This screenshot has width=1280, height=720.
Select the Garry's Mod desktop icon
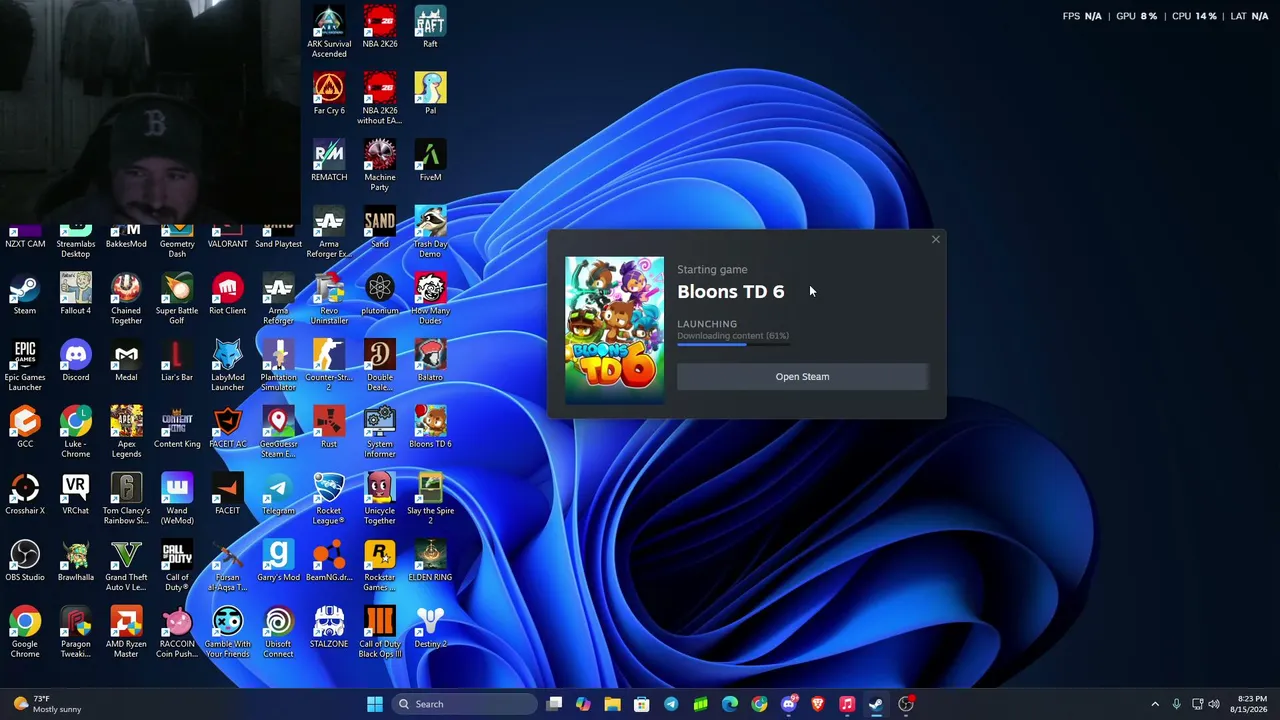278,562
